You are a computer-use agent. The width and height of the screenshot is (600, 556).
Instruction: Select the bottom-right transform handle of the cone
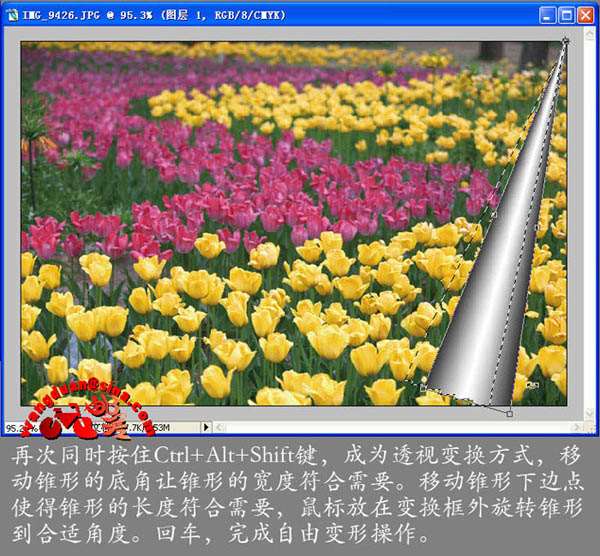pos(510,413)
